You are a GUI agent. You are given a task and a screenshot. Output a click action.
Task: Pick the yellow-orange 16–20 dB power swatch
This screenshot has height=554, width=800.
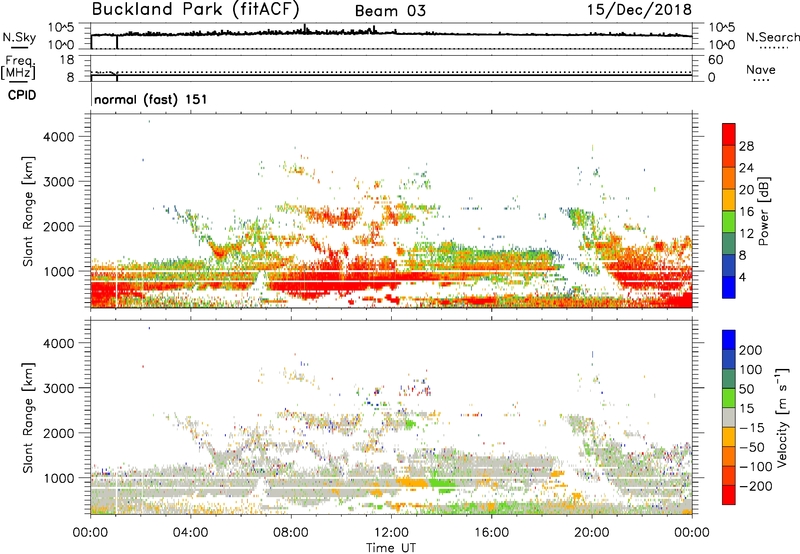coord(729,200)
